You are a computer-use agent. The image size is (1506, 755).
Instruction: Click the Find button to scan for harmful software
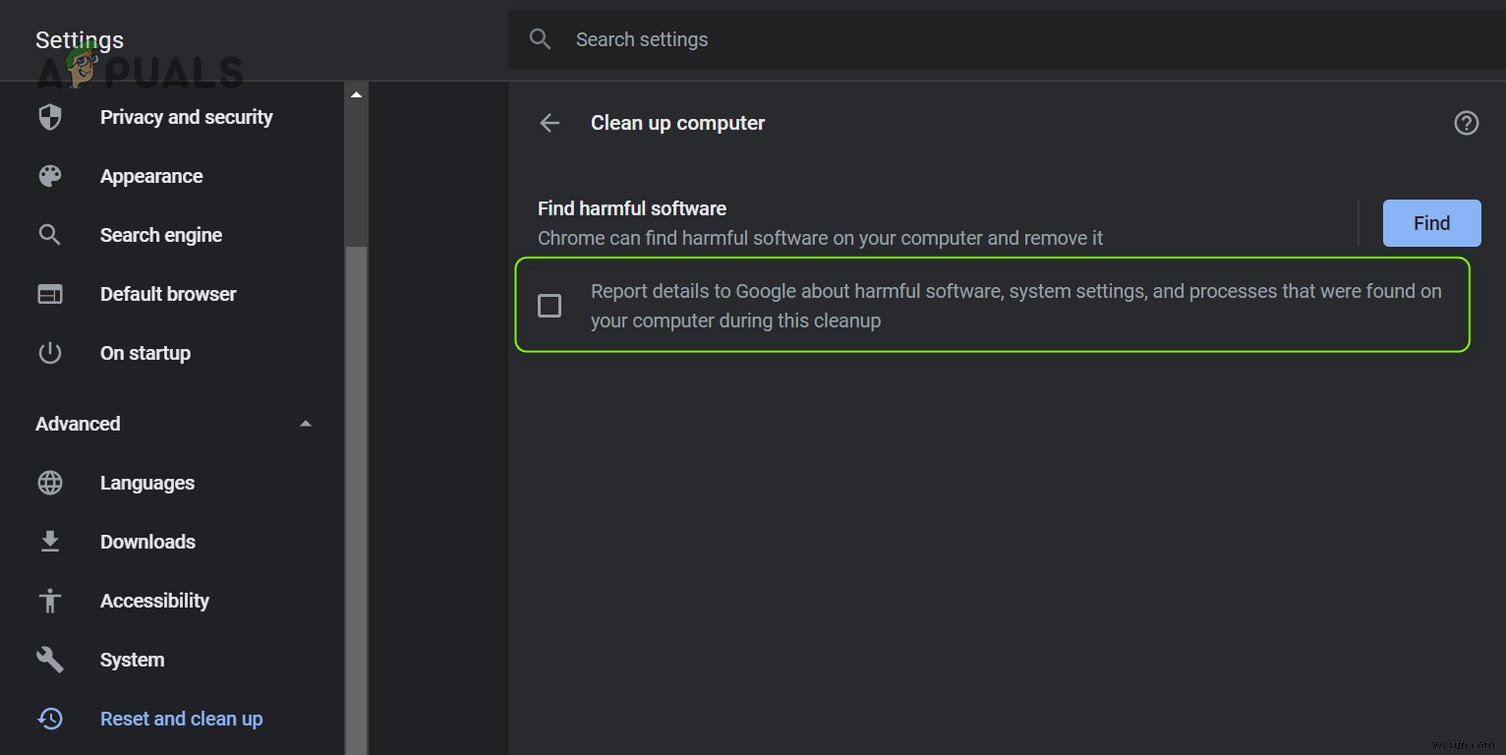[x=1431, y=223]
